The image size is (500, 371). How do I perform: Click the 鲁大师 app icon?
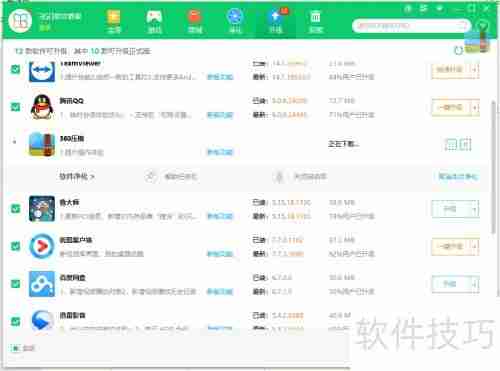[42, 209]
